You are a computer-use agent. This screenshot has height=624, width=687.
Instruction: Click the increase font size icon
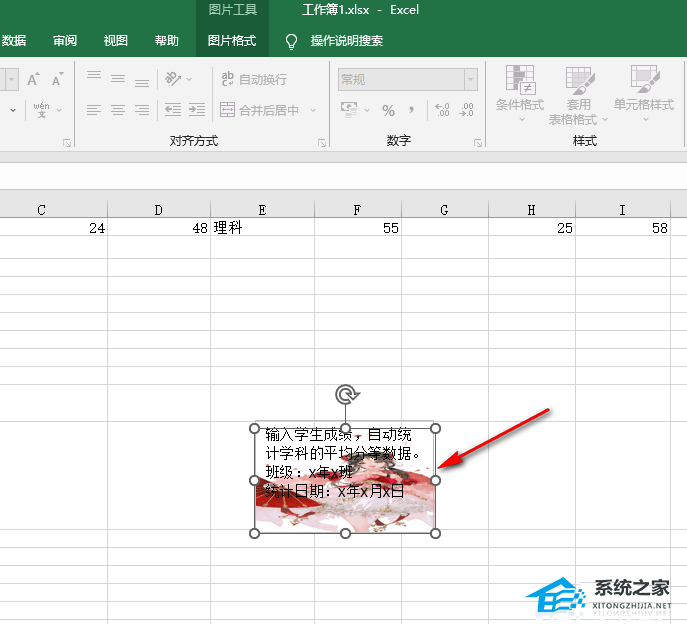[34, 79]
